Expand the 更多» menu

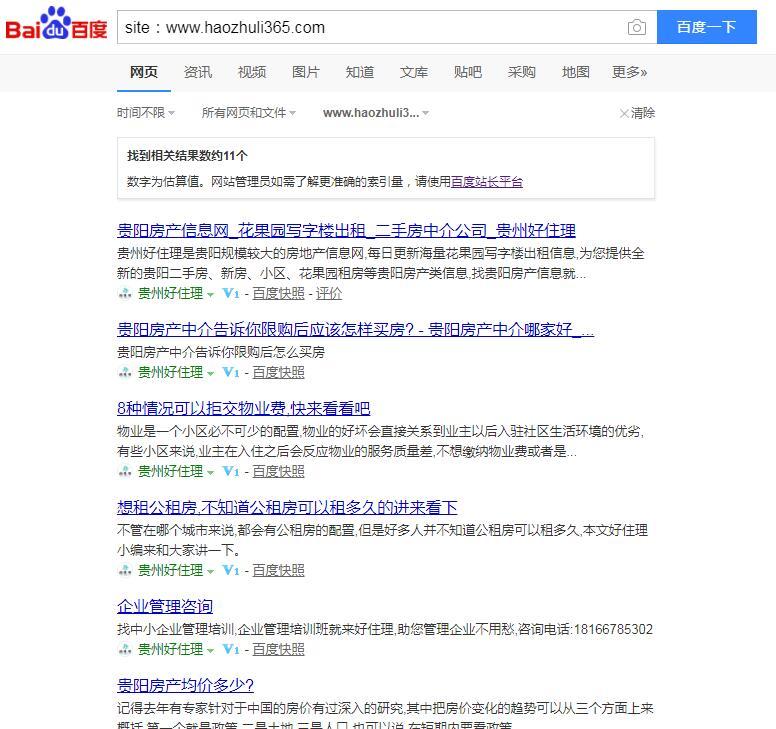click(x=630, y=72)
